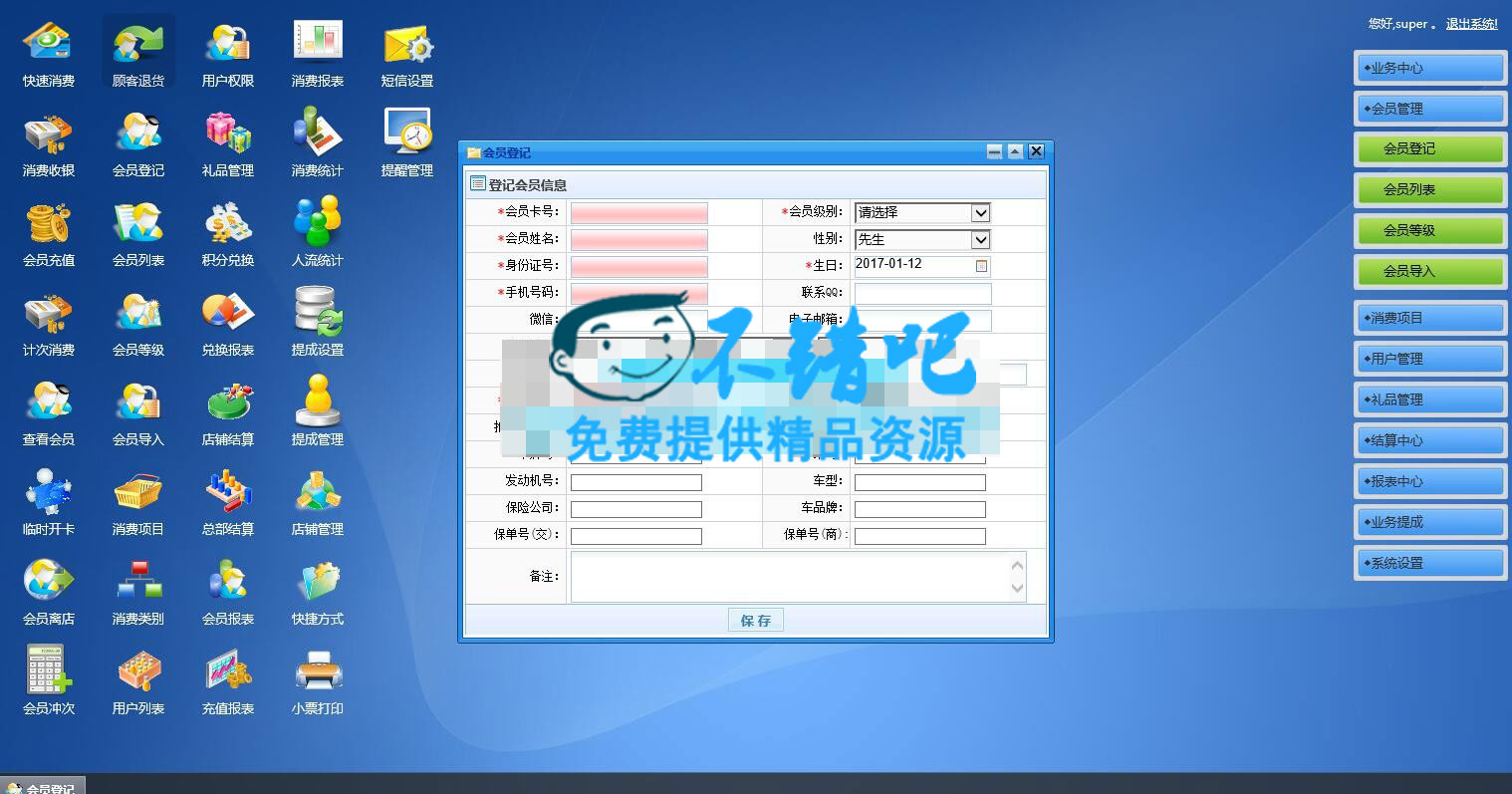
Task: Open 查看会员 icon
Action: pyautogui.click(x=48, y=413)
